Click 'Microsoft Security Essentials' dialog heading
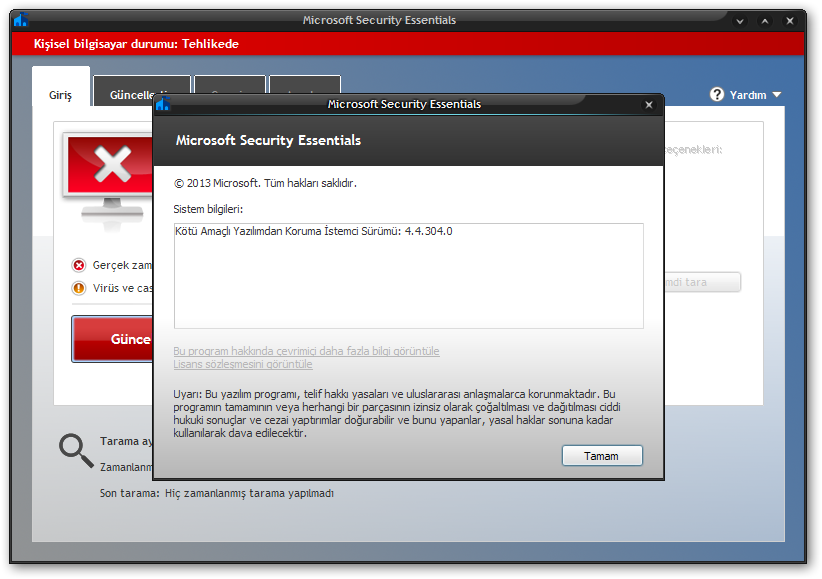The width and height of the screenshot is (822, 579). pos(268,141)
